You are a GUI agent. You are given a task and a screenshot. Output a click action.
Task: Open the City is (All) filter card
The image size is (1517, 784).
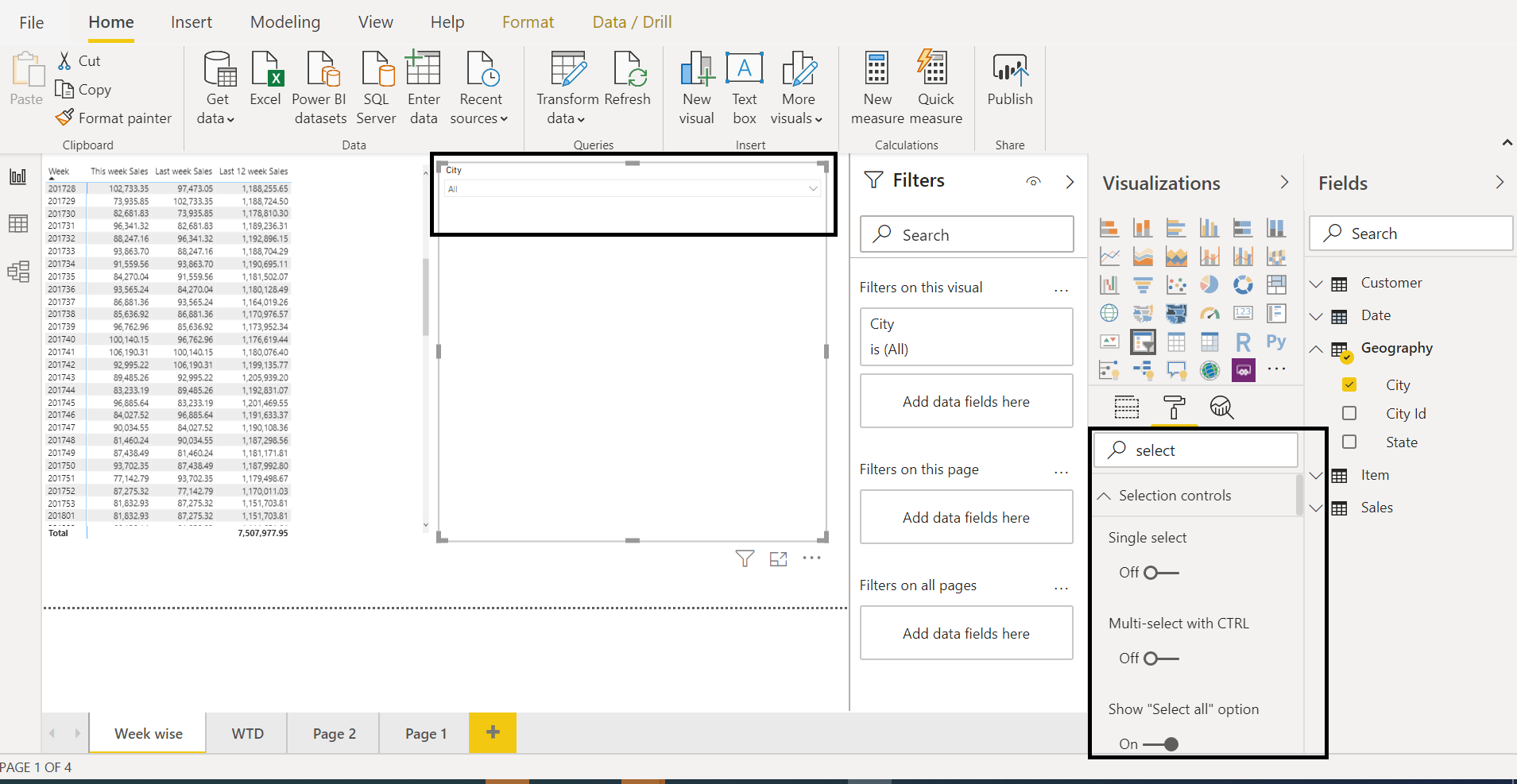(966, 337)
